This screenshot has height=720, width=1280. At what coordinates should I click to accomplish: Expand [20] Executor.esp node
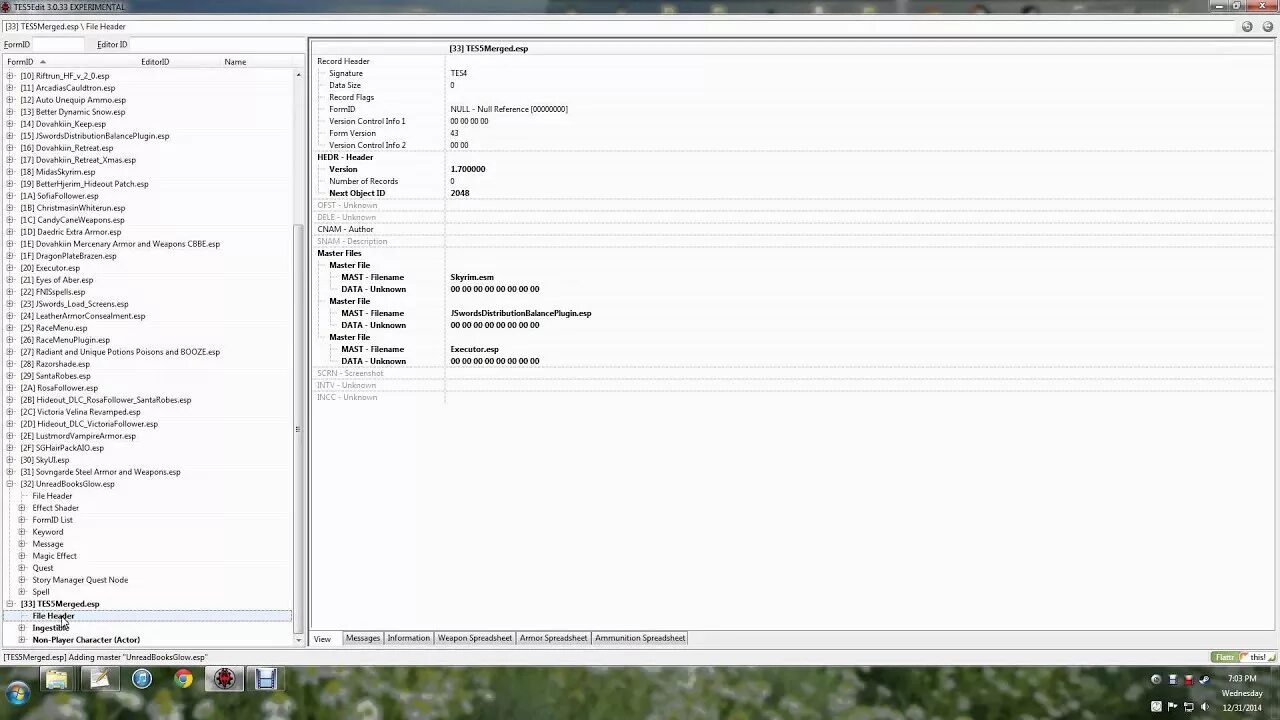click(10, 268)
